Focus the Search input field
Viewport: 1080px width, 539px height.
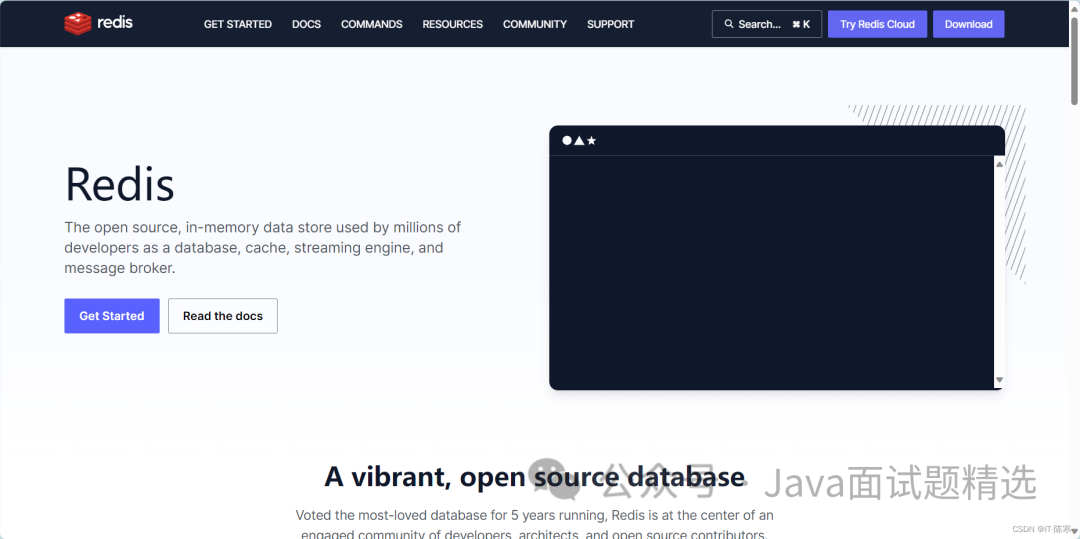point(767,24)
